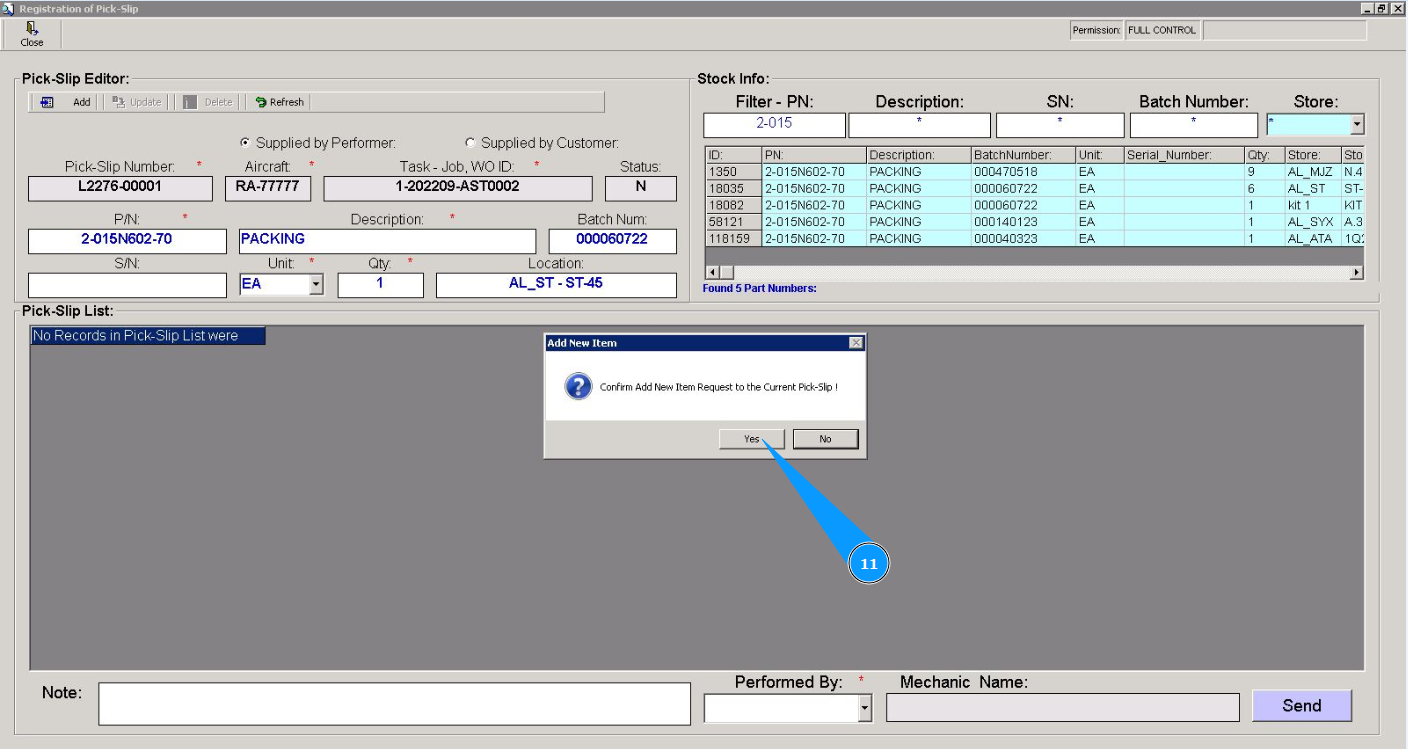Click the Aircraft field RA-77777
This screenshot has height=749, width=1408.
[x=267, y=188]
